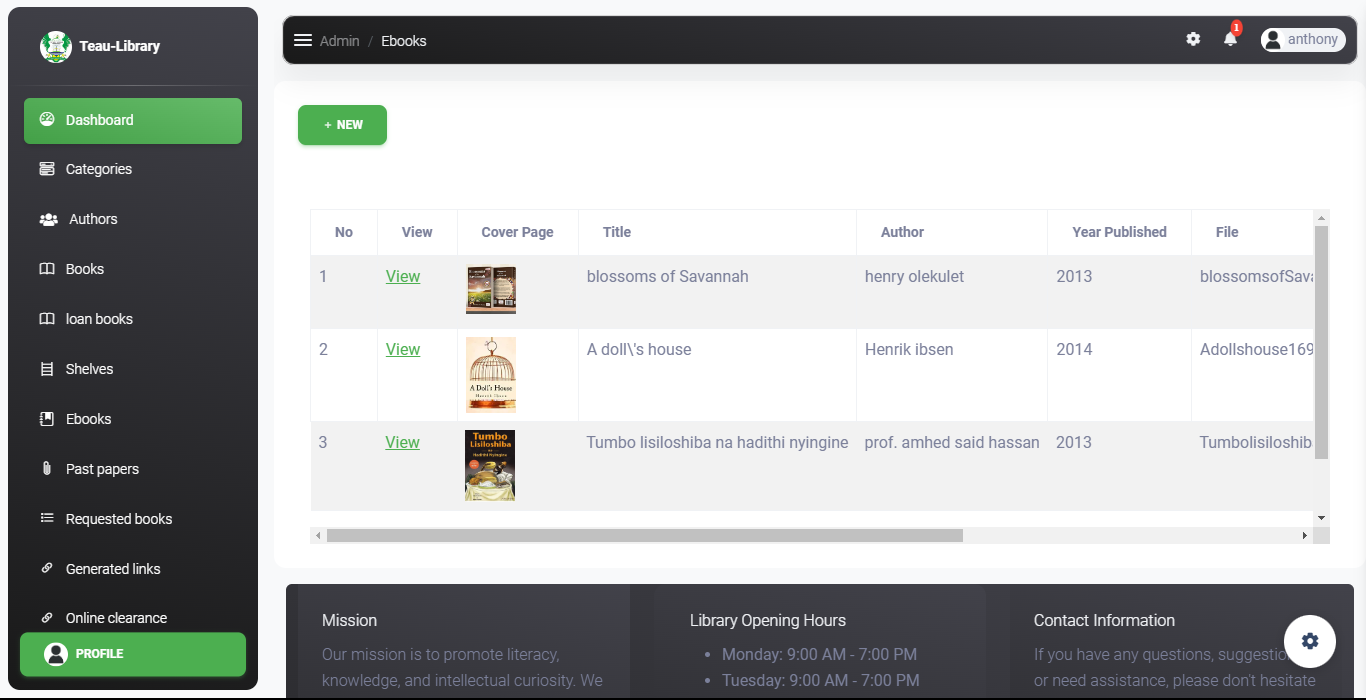This screenshot has height=700, width=1366.
Task: Open the anthony user account dropdown
Action: coord(1302,39)
